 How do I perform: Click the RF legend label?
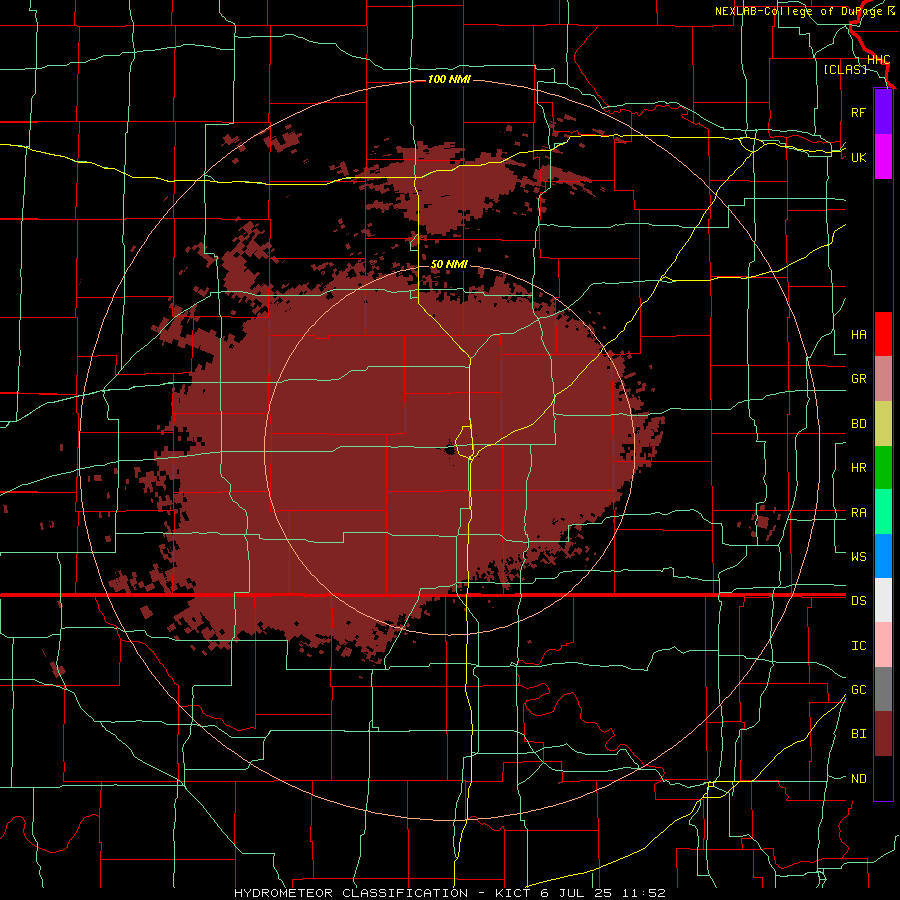pos(858,112)
